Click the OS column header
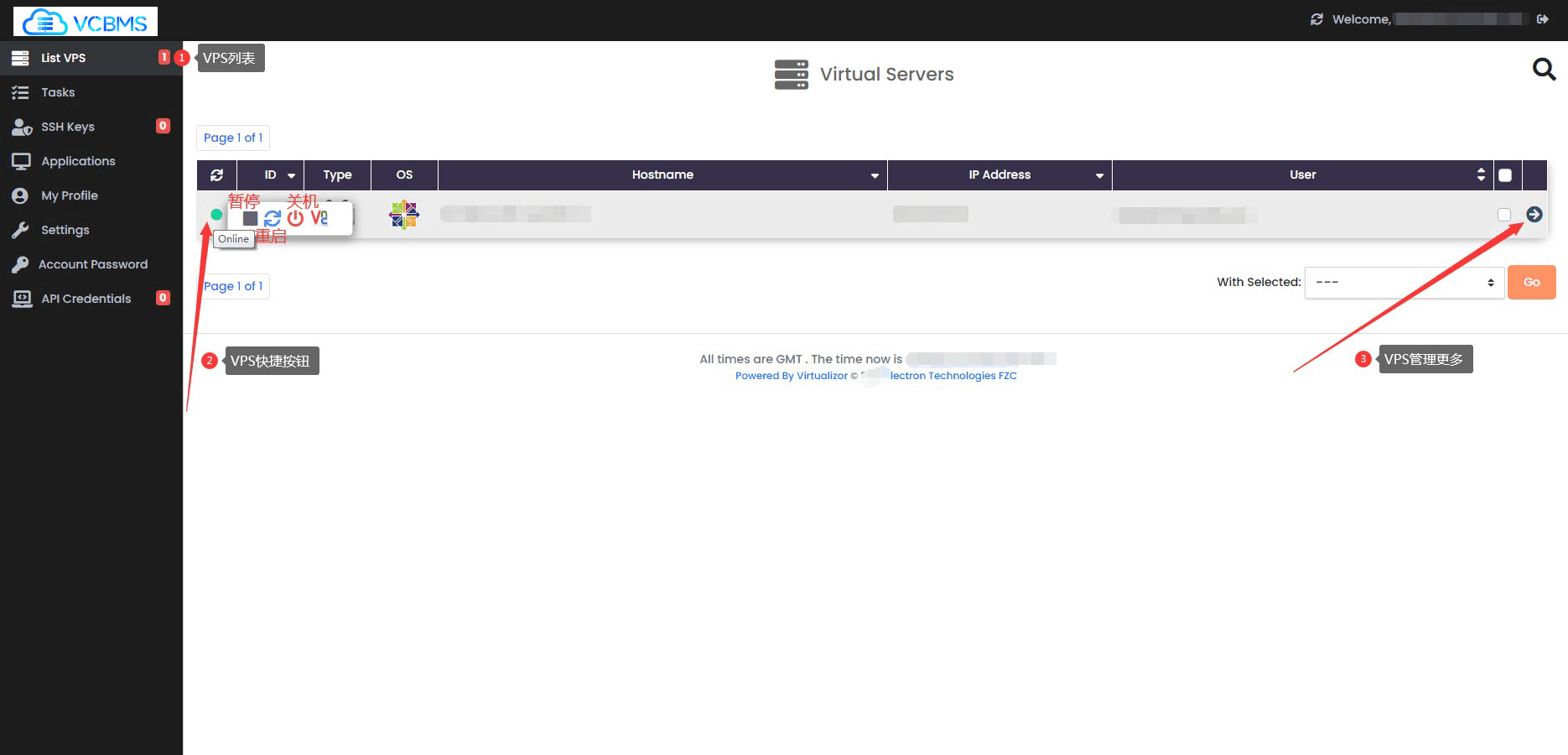The width and height of the screenshot is (1568, 755). (x=404, y=175)
